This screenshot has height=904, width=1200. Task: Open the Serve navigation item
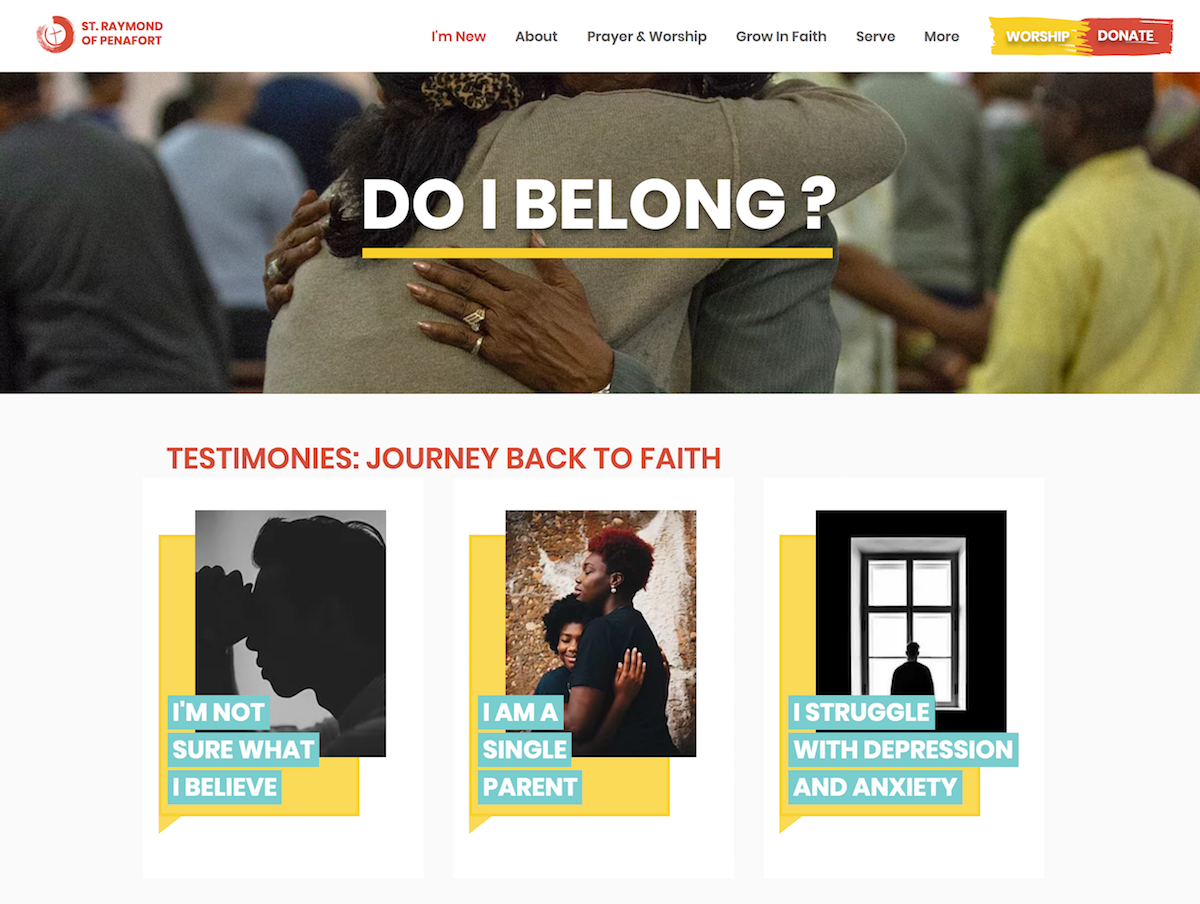[875, 36]
